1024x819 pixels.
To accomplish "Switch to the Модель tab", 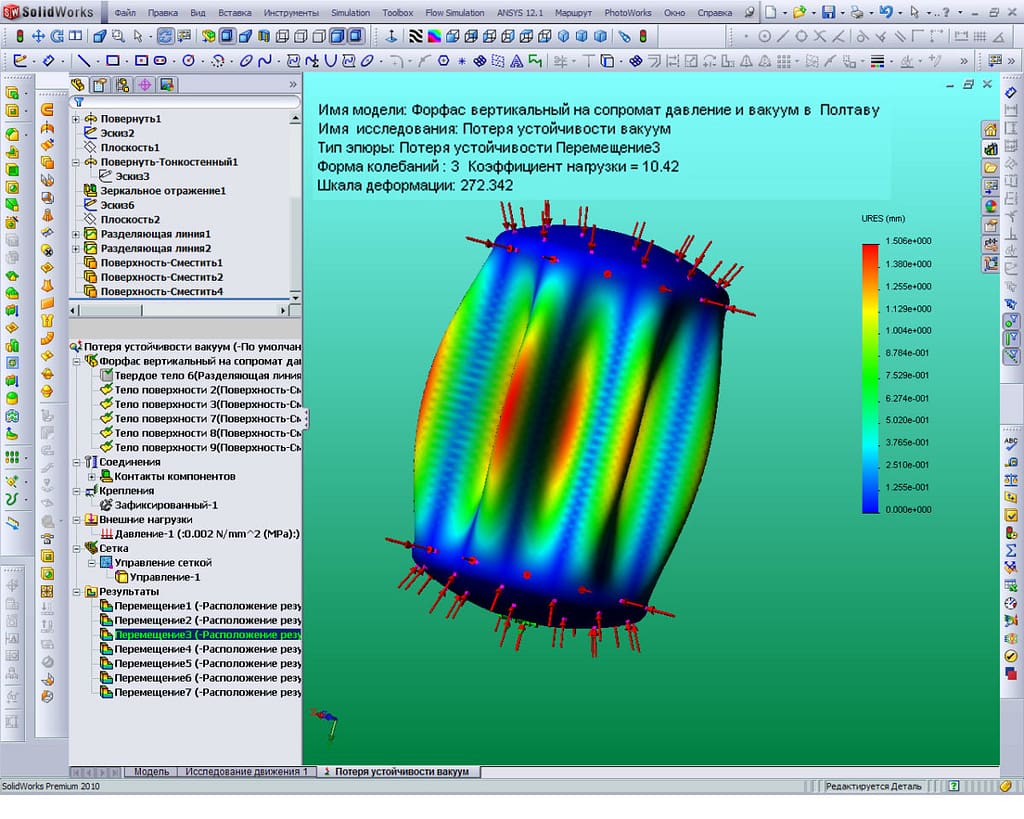I will [x=151, y=772].
